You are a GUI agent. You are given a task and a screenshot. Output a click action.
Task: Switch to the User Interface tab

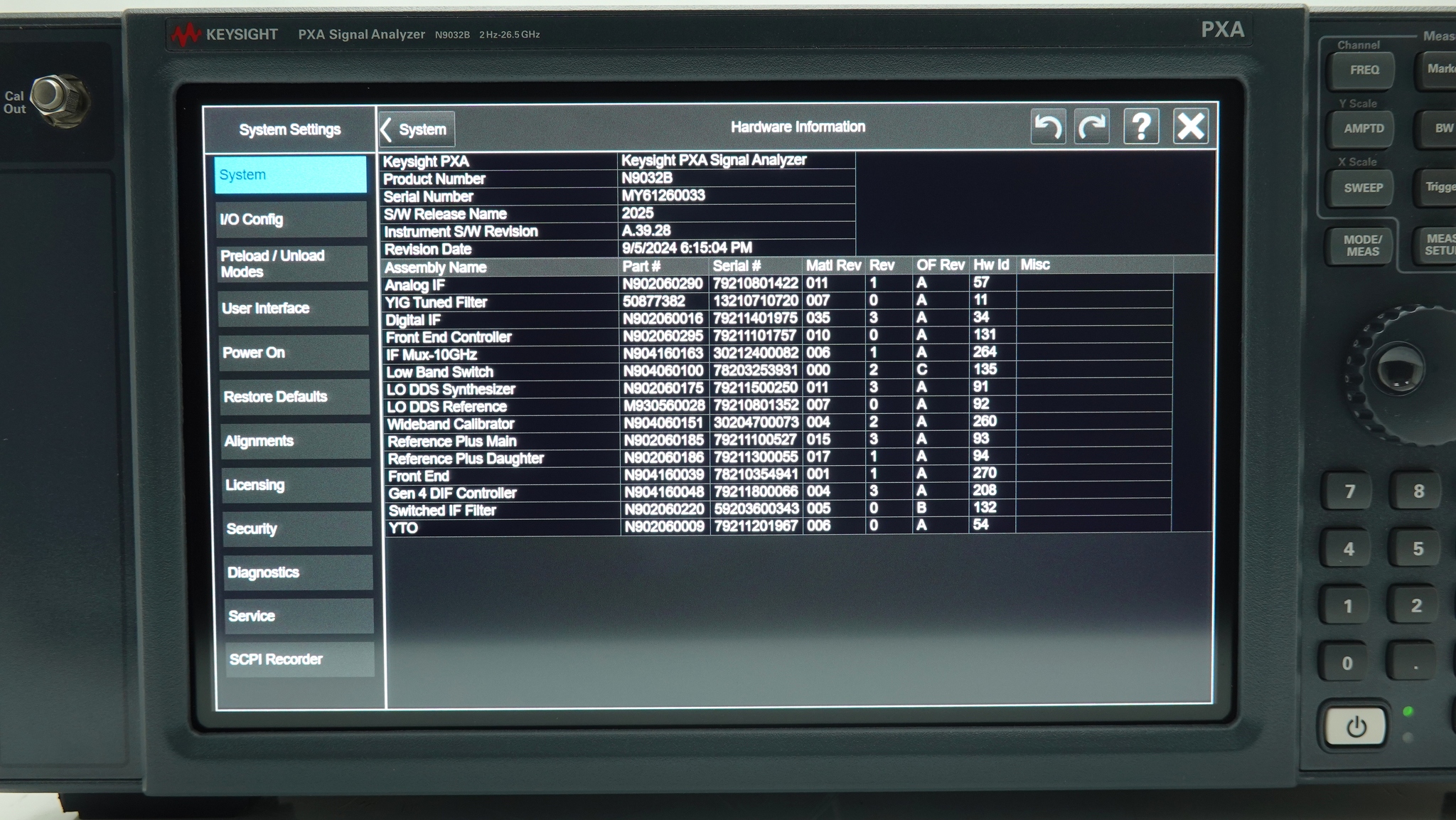tap(292, 308)
